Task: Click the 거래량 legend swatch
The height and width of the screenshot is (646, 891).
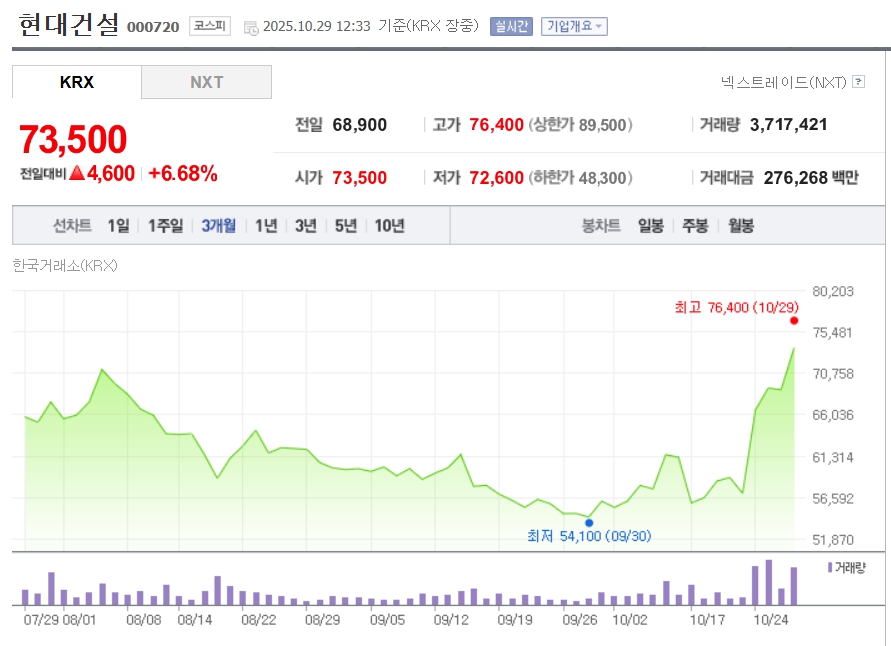Action: [x=829, y=567]
